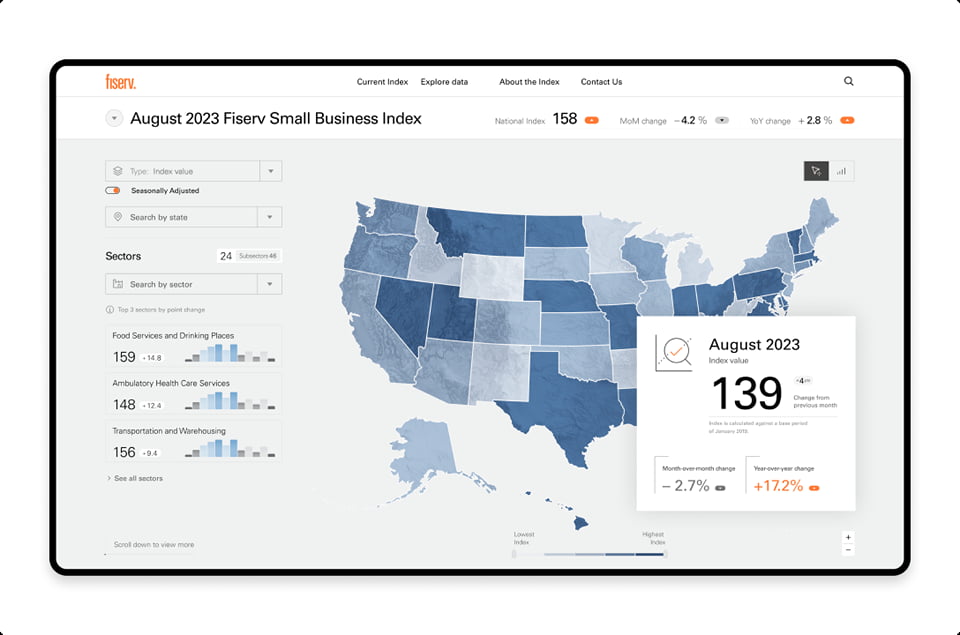Click the MoM change −4.2 % value
960x635 pixels.
point(691,121)
